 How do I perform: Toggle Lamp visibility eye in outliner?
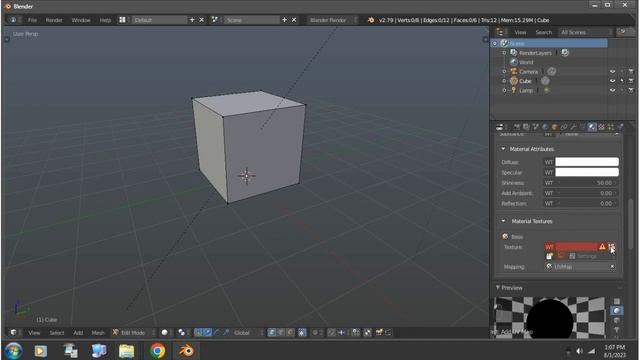click(x=612, y=90)
